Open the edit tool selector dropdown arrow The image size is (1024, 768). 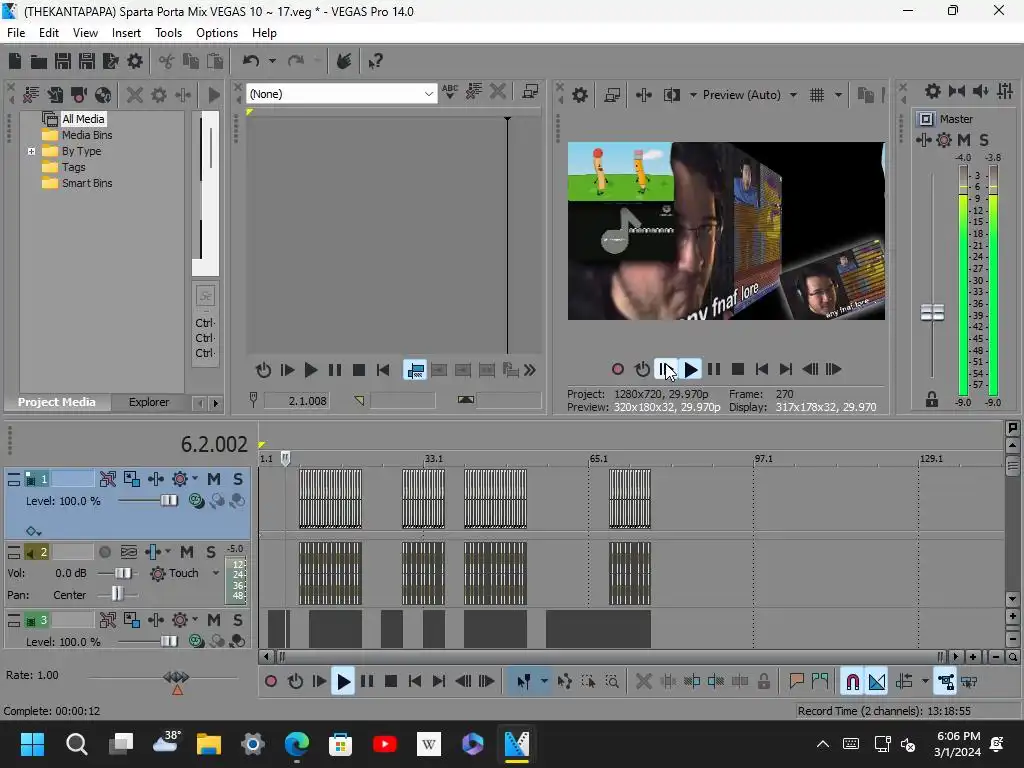pyautogui.click(x=544, y=682)
